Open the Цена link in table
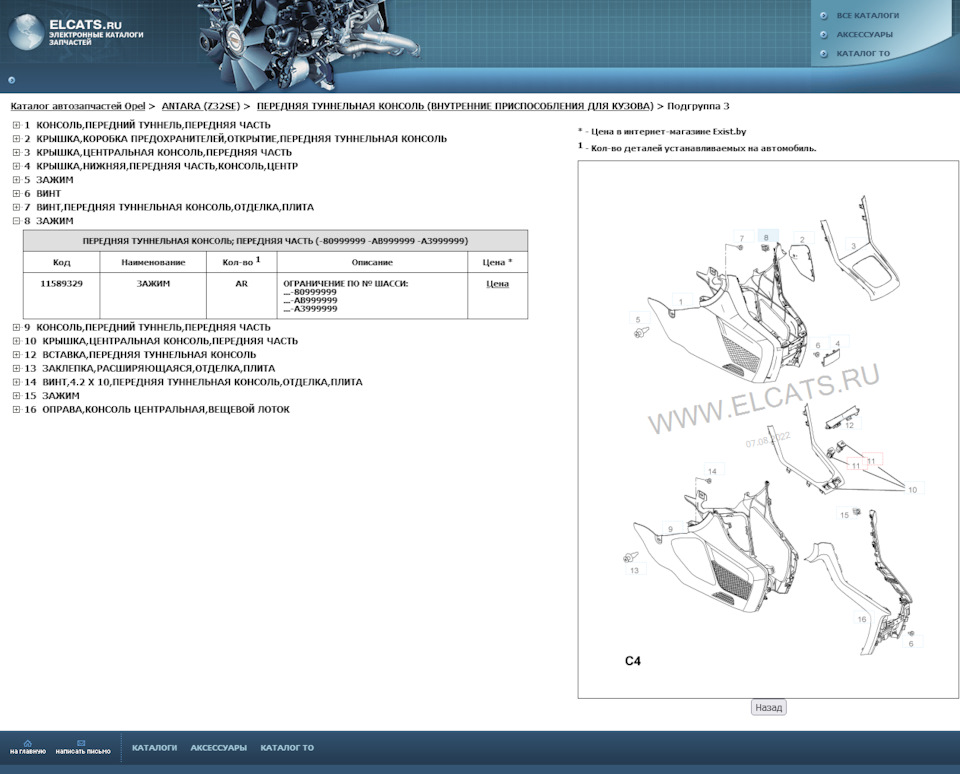Viewport: 960px width, 774px height. [x=497, y=284]
